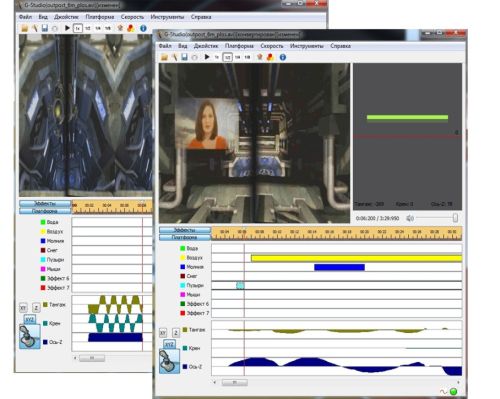500x399 pixels.
Task: Click the Z axis button in front window
Action: pyautogui.click(x=176, y=333)
